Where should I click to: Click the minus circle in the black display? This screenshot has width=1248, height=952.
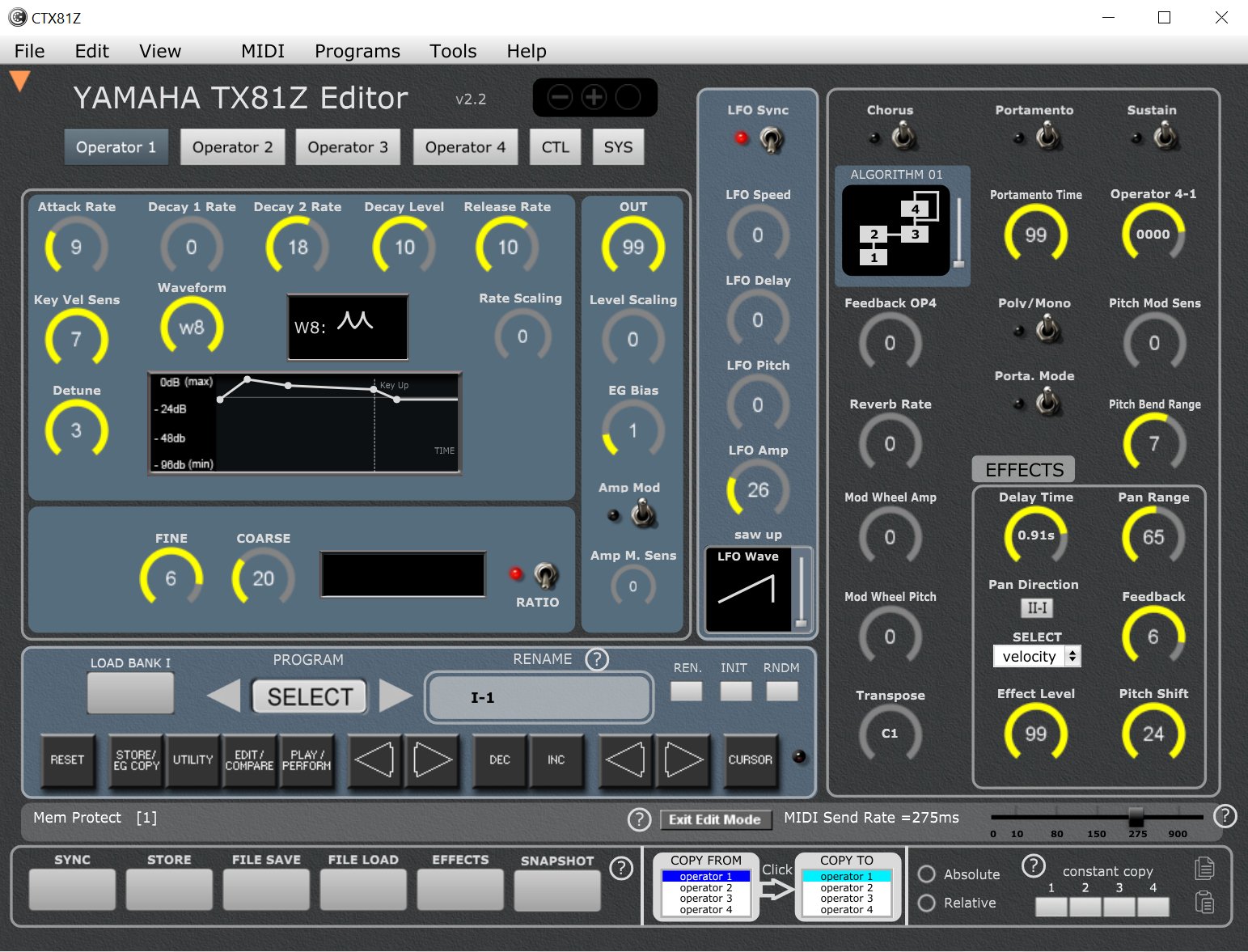[560, 98]
